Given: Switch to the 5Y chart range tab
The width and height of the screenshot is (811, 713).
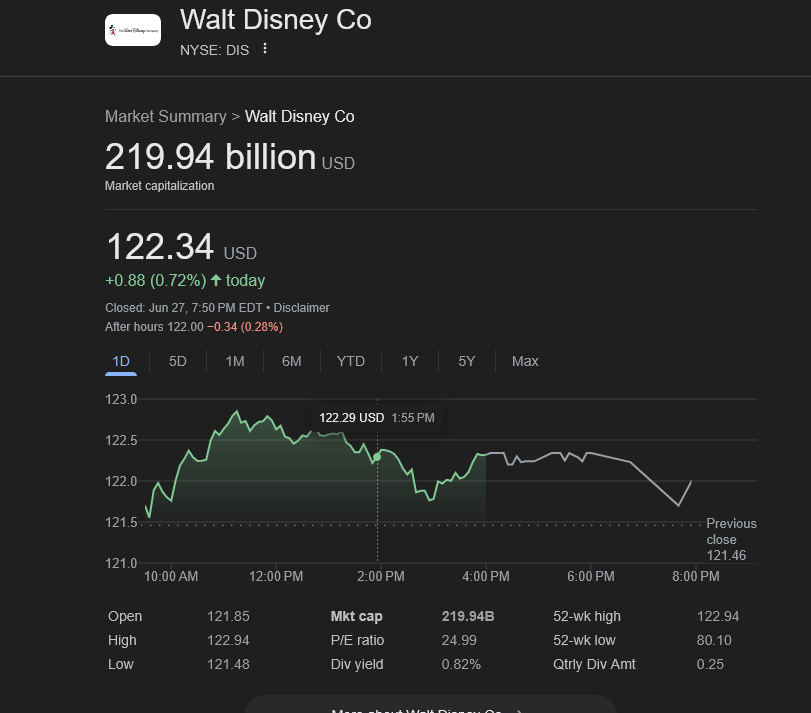Looking at the screenshot, I should point(467,361).
